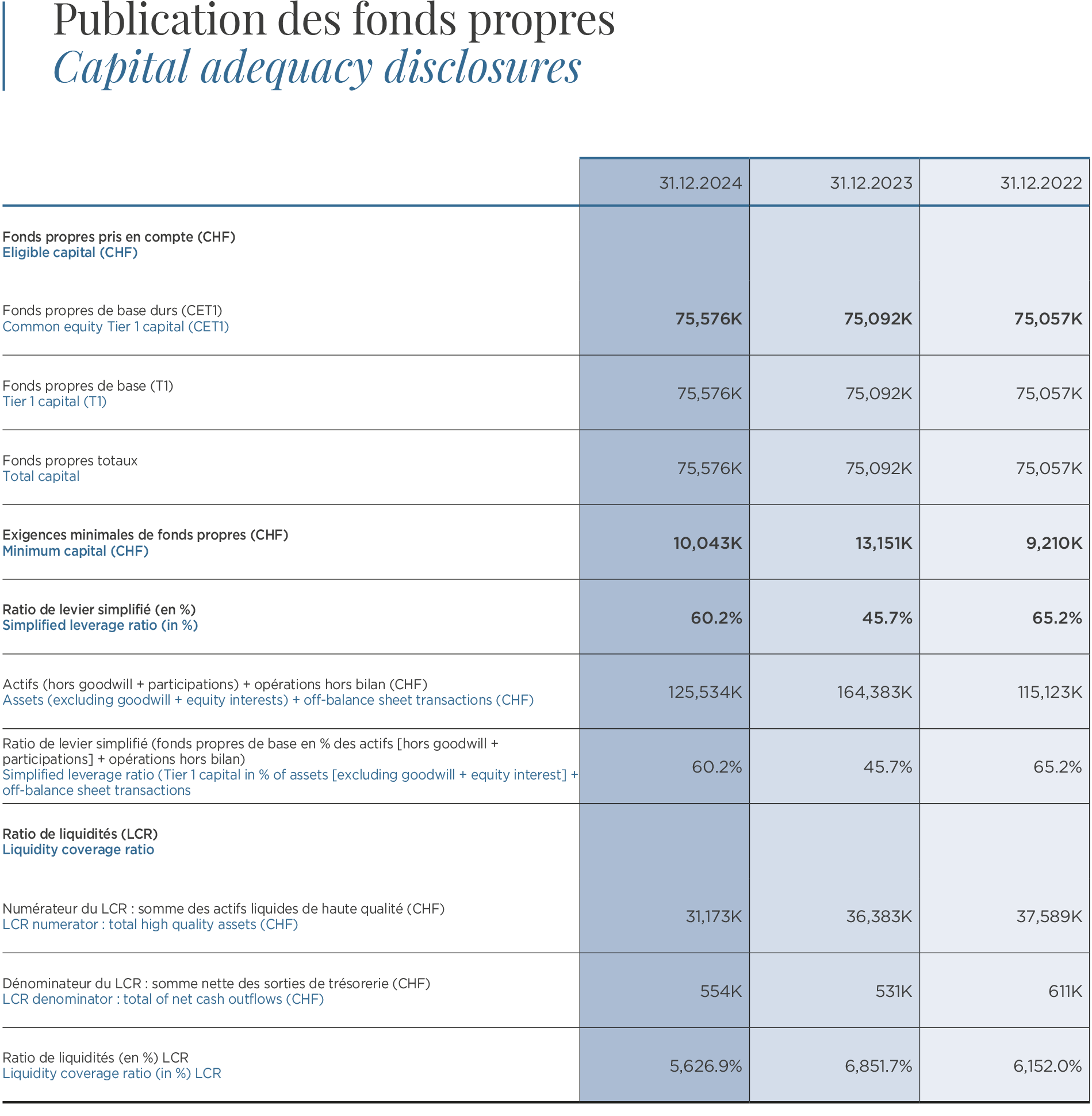Select the 31.12.2022 column header
Viewport: 1092px width, 1116px height.
click(x=1041, y=183)
